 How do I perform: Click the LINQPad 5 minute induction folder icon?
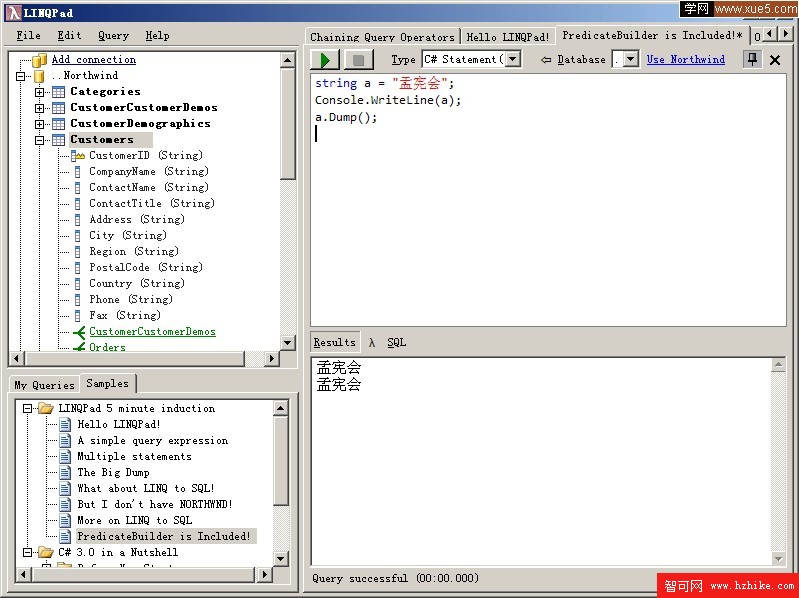coord(46,409)
